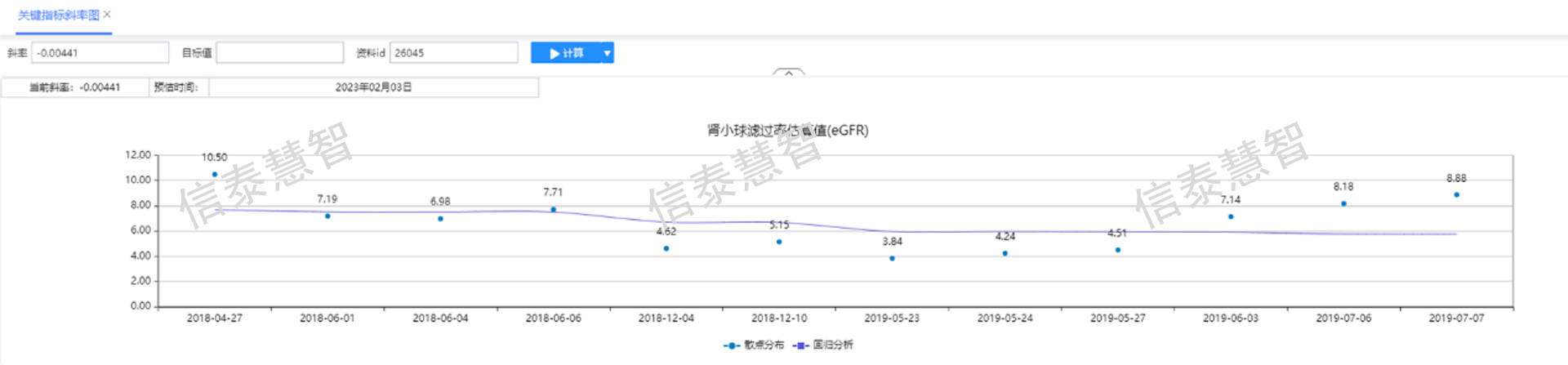Click the 8.88 data point
1568x365 pixels.
point(1456,194)
